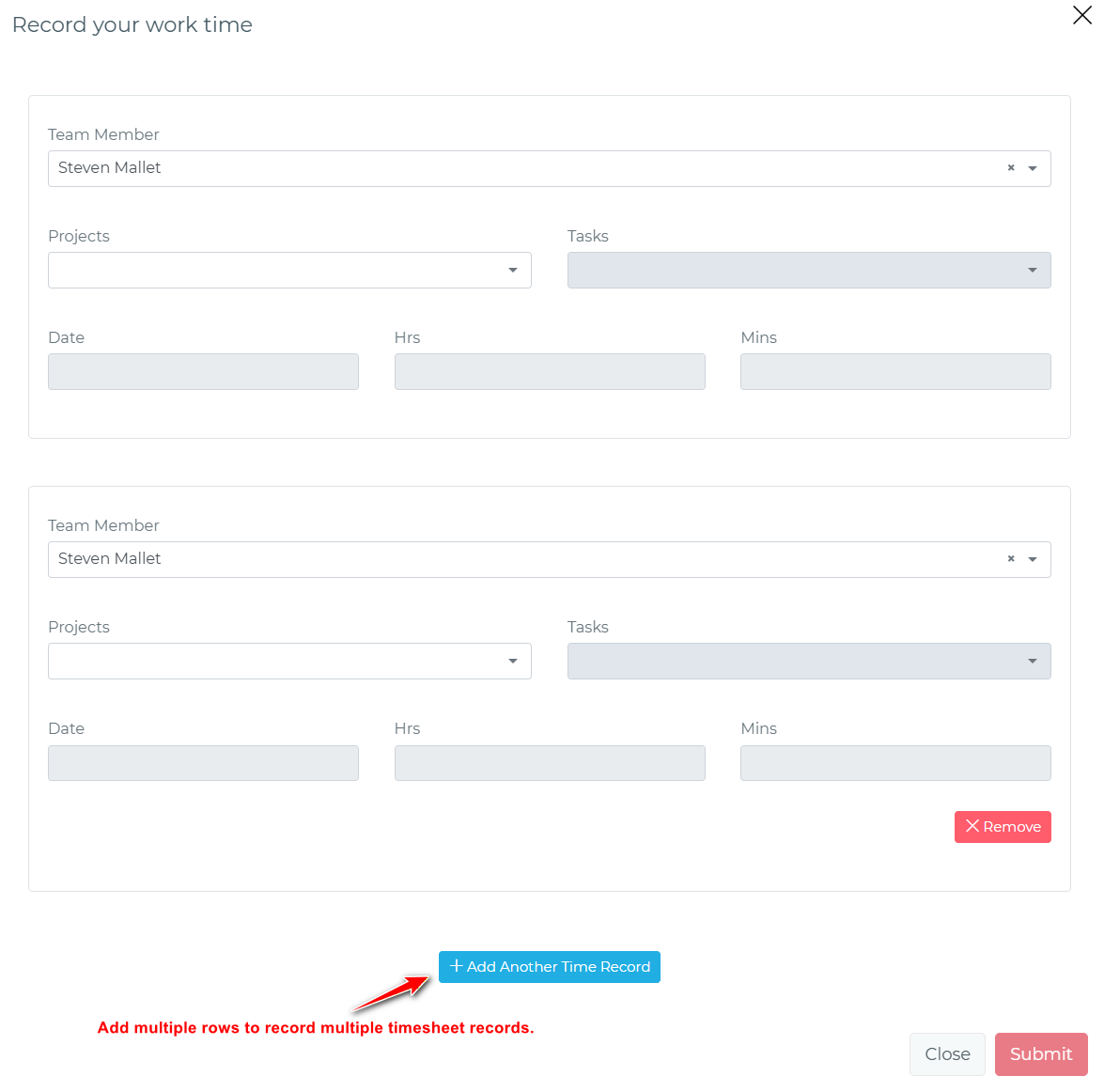
Task: Expand the first Team Member dropdown arrow
Action: 1033,169
